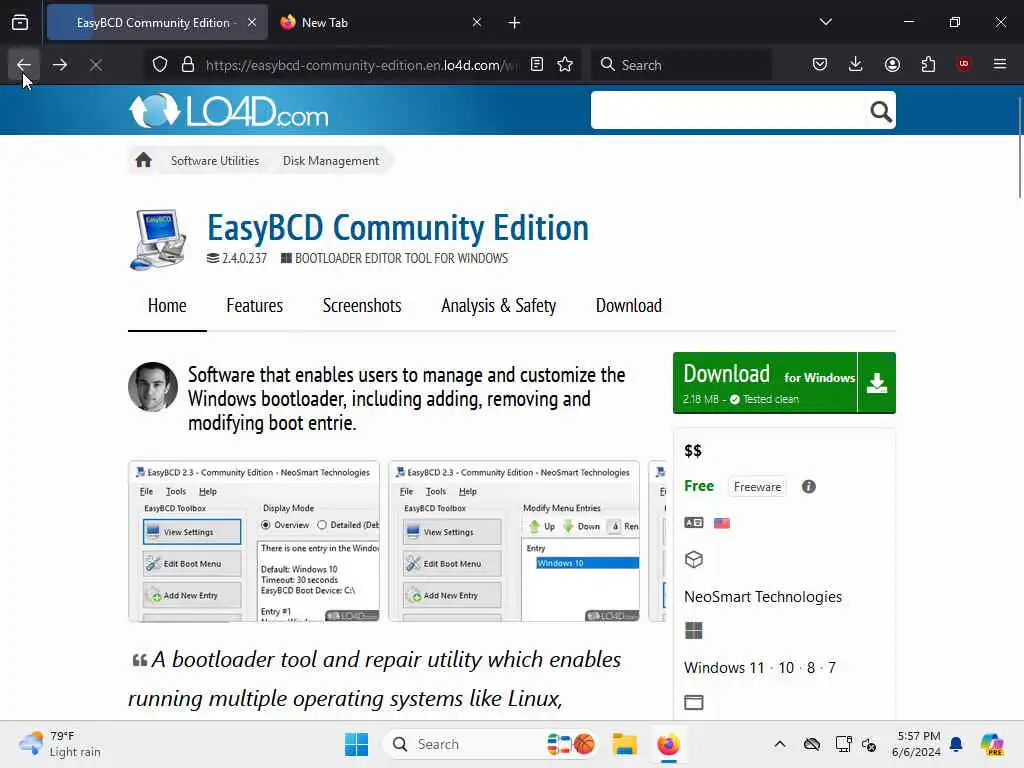Click the reviewer's portrait photo
Screen dimensions: 1024x768
pos(153,387)
